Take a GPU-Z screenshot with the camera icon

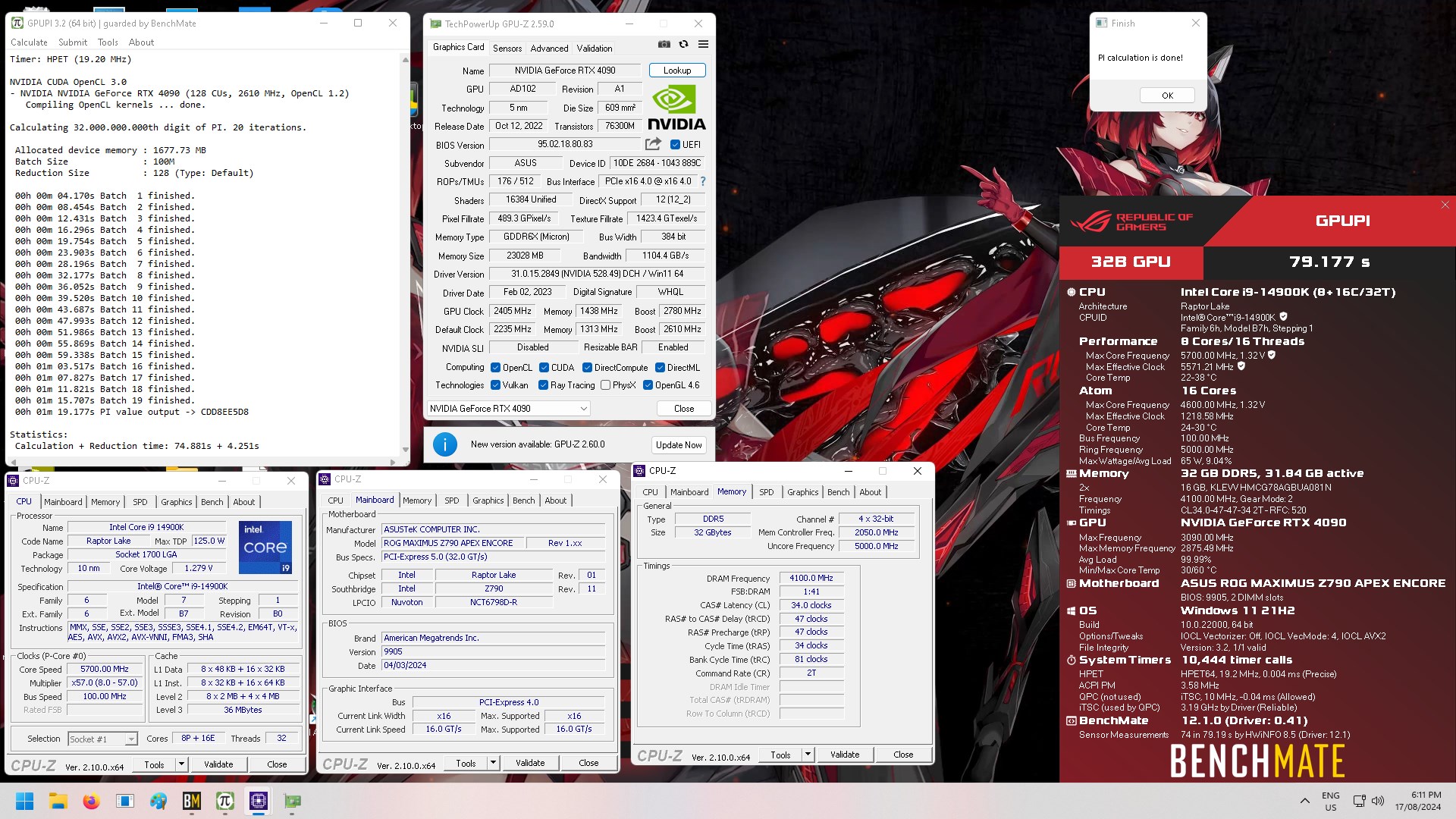[664, 45]
